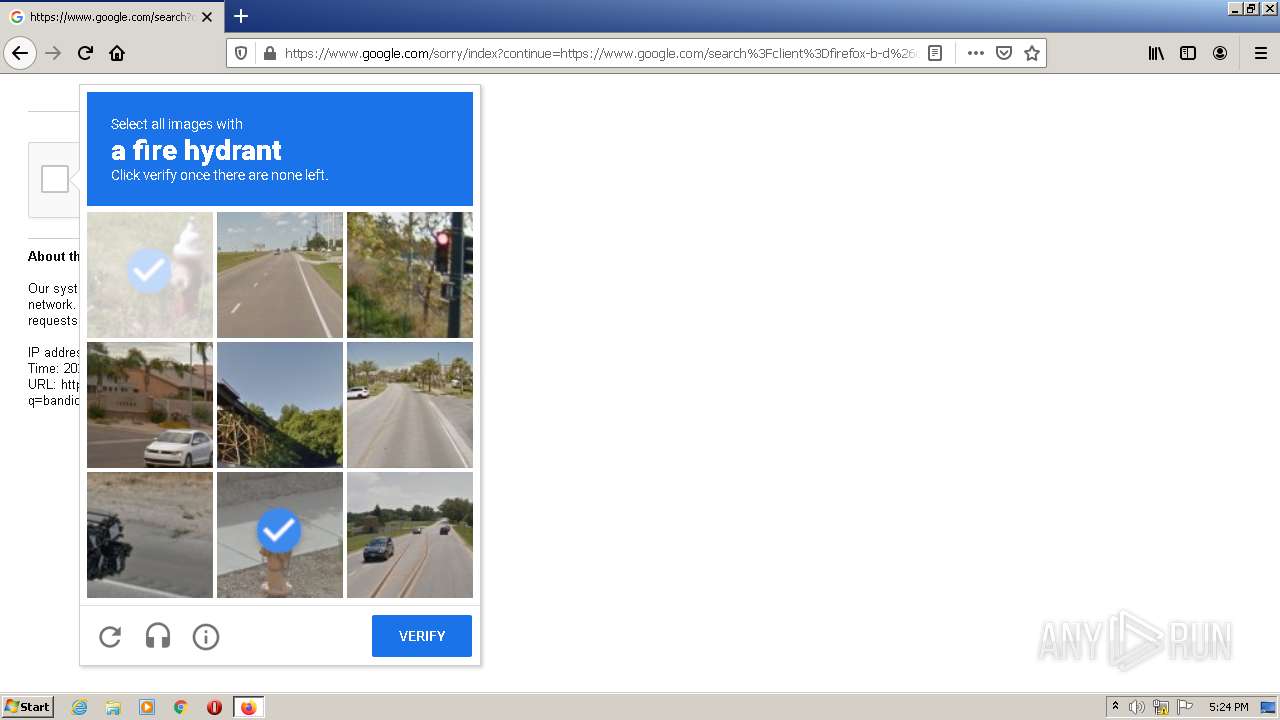Launch Opera from the taskbar
1280x720 pixels.
coord(214,707)
